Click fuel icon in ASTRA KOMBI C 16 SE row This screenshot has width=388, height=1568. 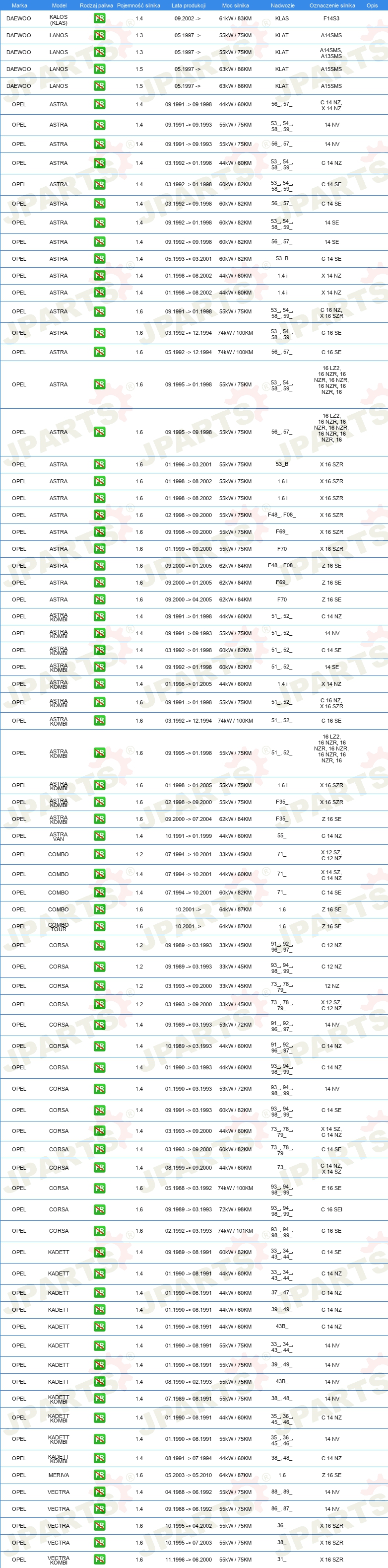(99, 721)
